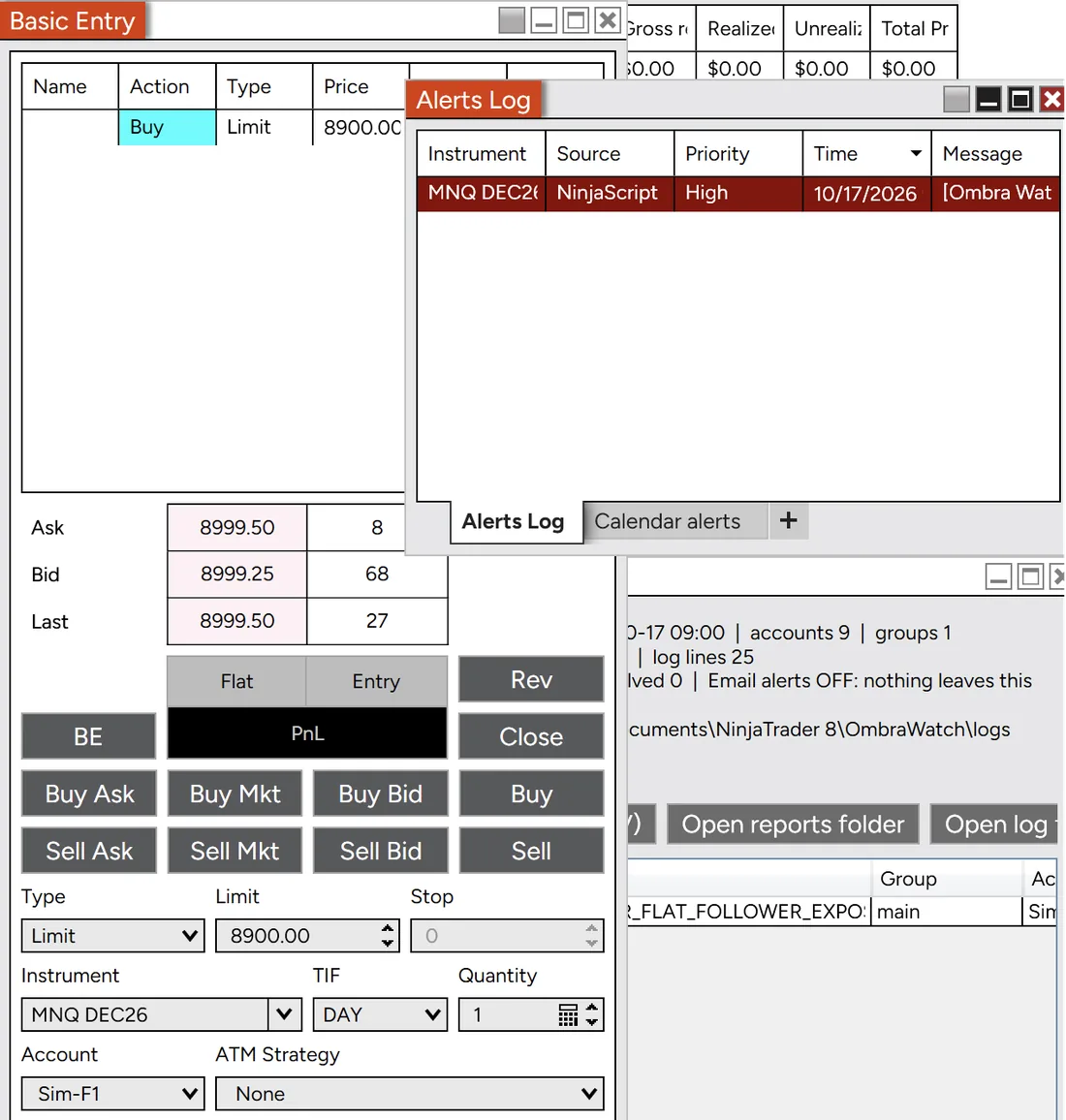Click the Sell Ask button

pos(89,851)
